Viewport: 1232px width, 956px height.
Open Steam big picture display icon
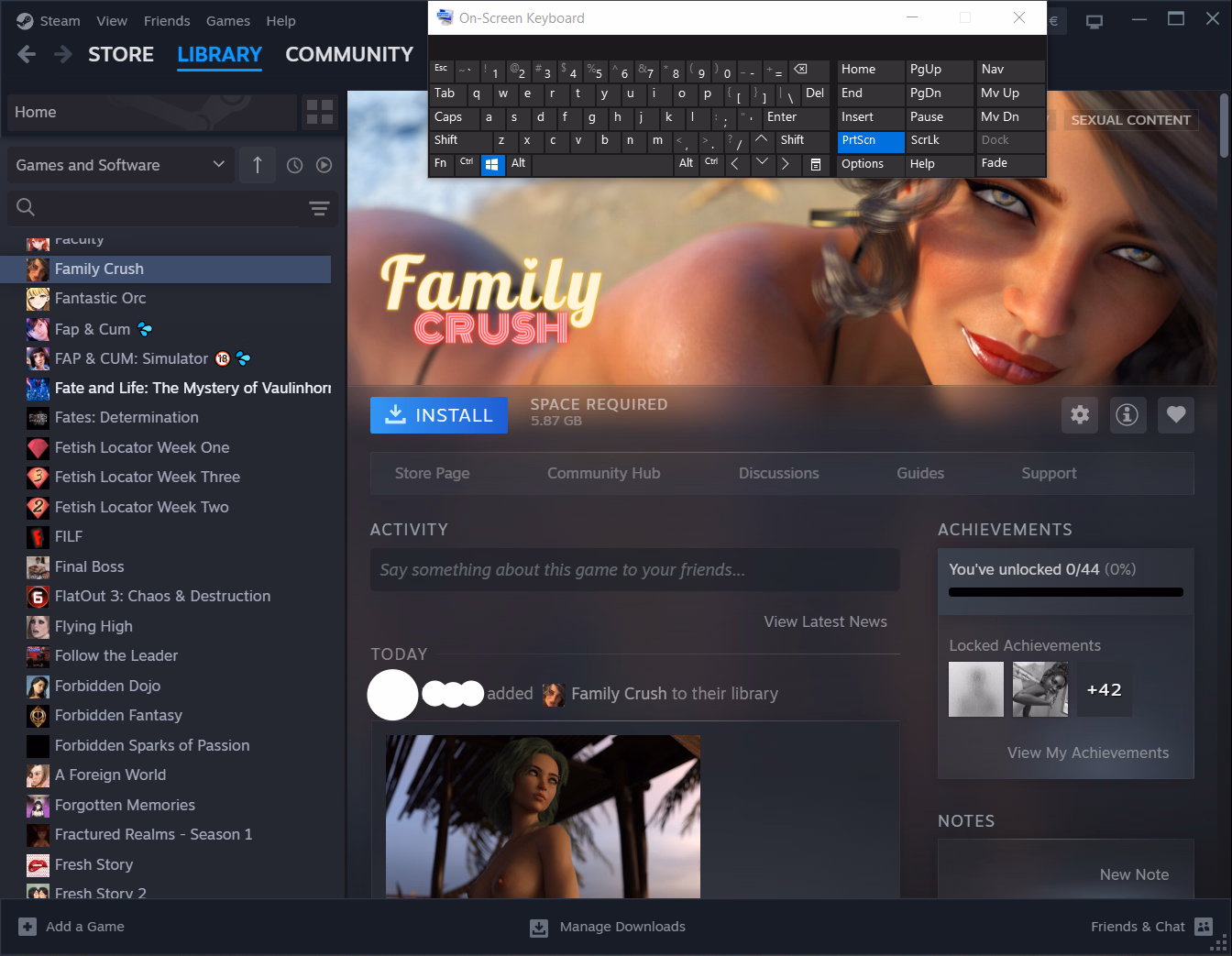click(1094, 21)
